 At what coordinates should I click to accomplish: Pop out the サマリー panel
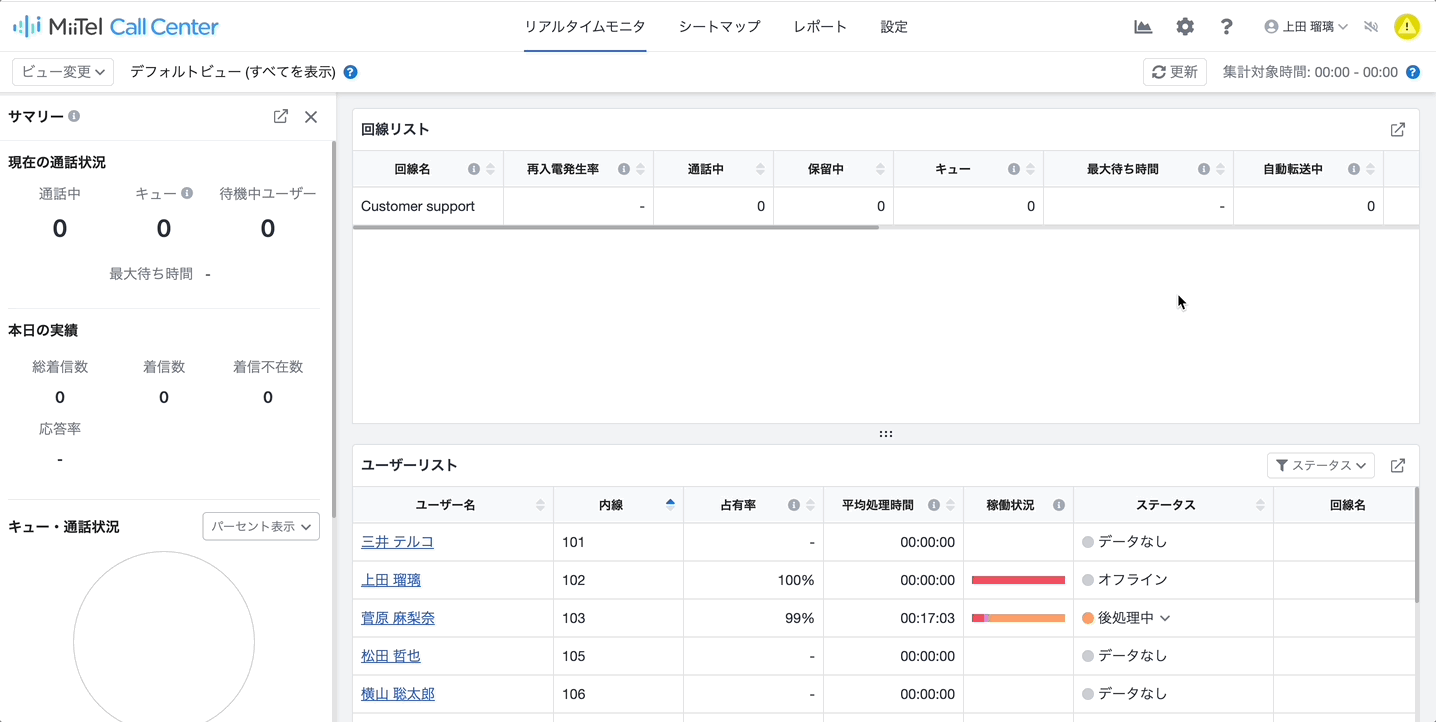pos(281,116)
